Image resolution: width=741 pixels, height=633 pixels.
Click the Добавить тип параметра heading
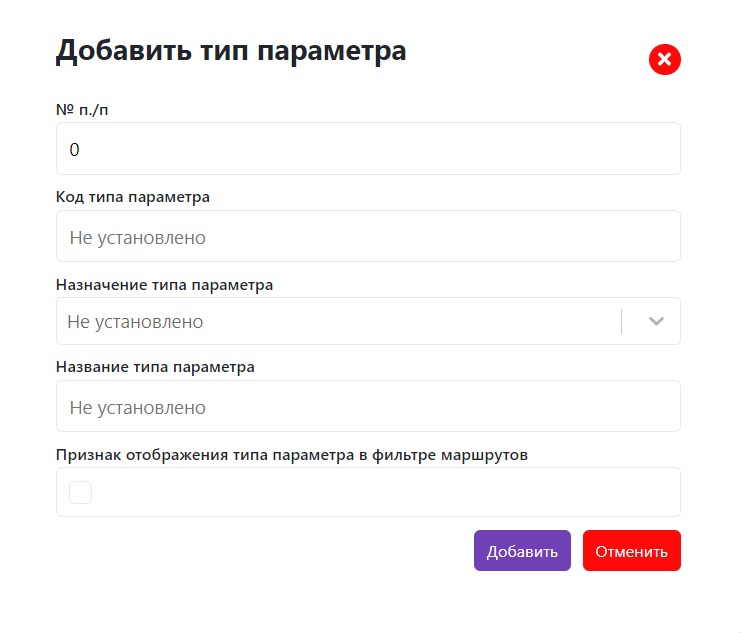pyautogui.click(x=231, y=51)
